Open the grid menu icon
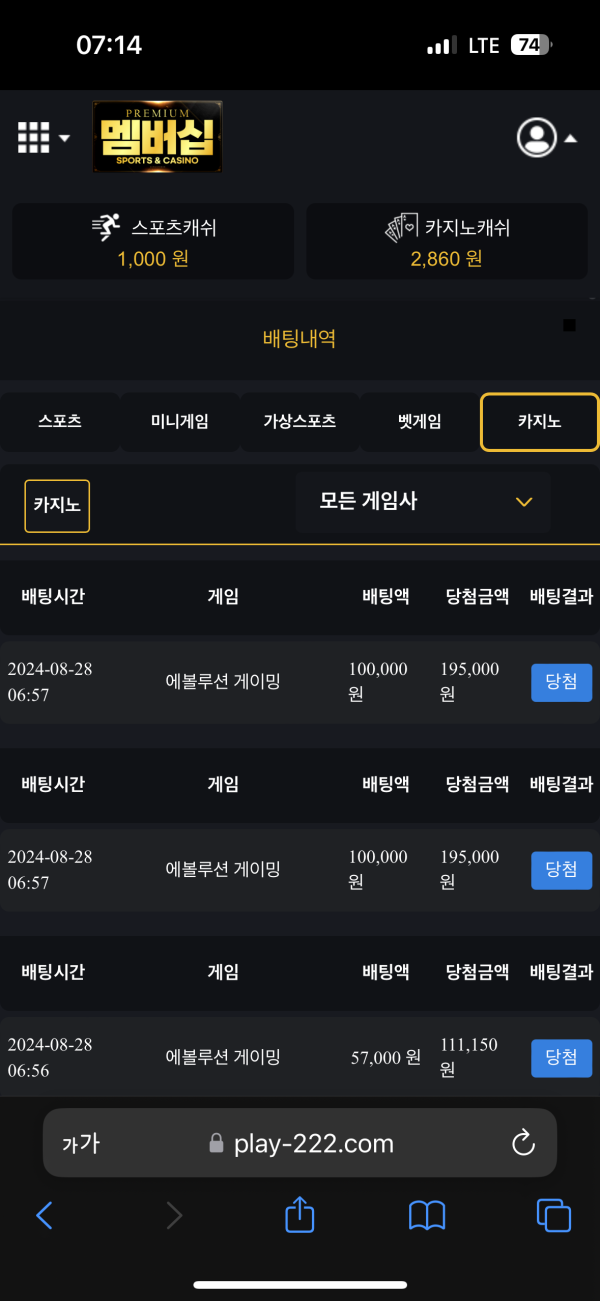 33,137
